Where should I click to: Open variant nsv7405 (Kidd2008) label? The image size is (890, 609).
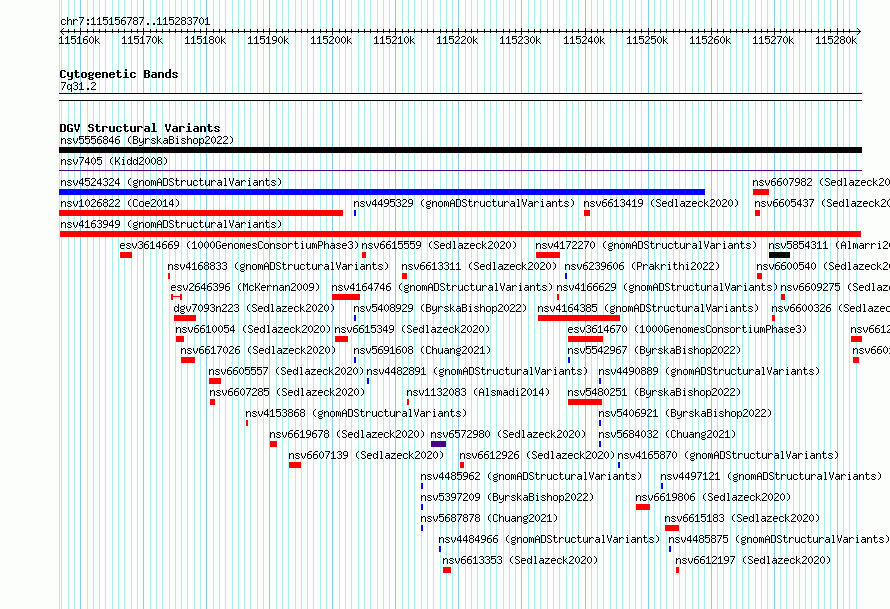pos(114,161)
